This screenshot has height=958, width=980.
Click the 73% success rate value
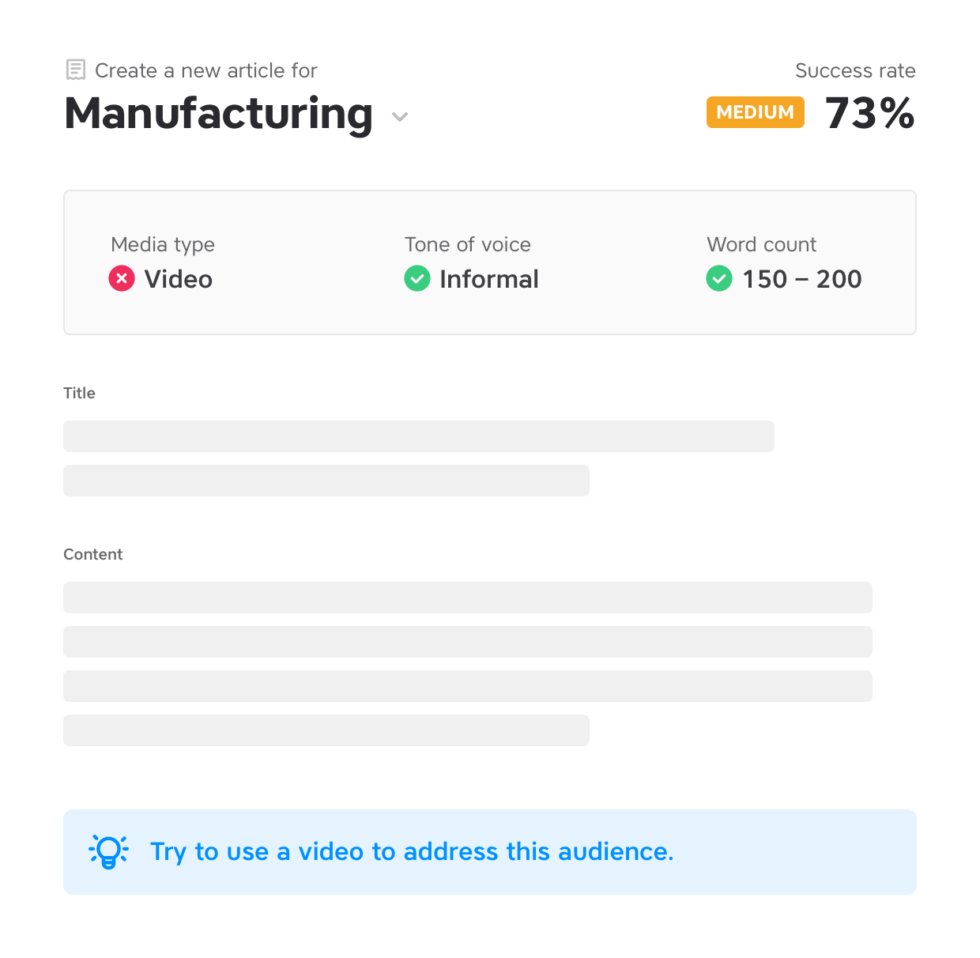[869, 113]
